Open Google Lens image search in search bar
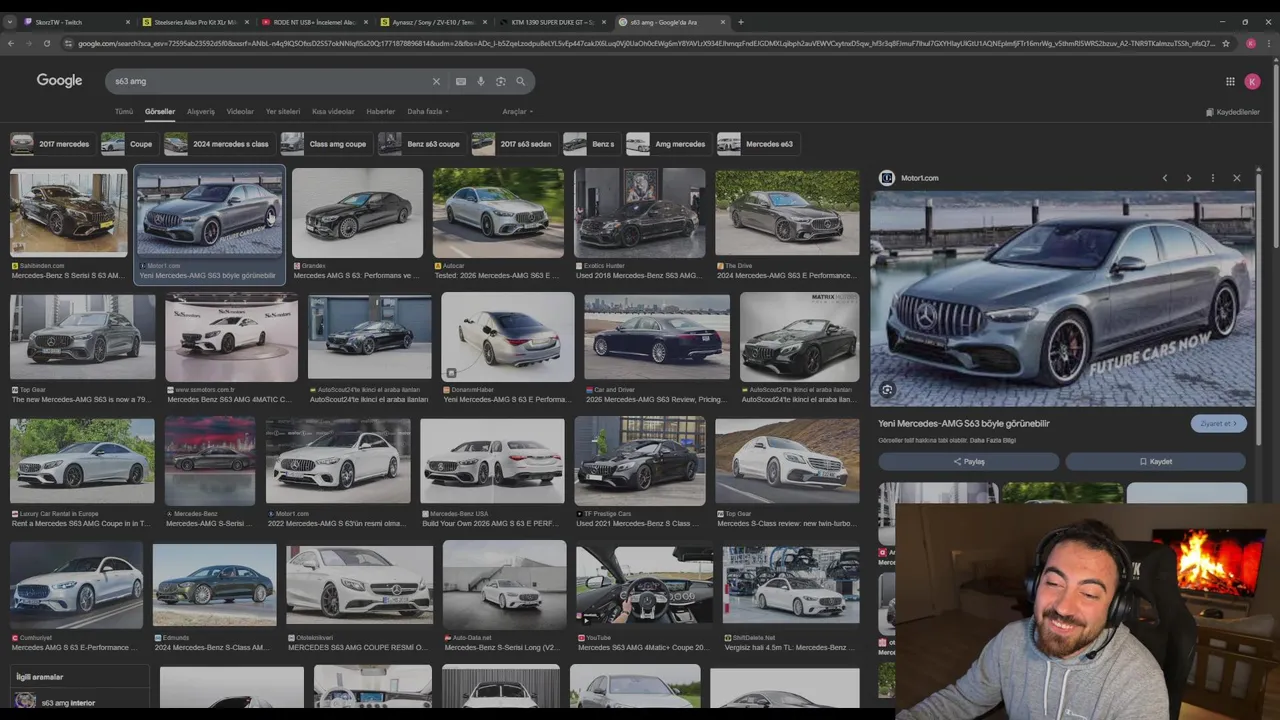 coord(500,81)
